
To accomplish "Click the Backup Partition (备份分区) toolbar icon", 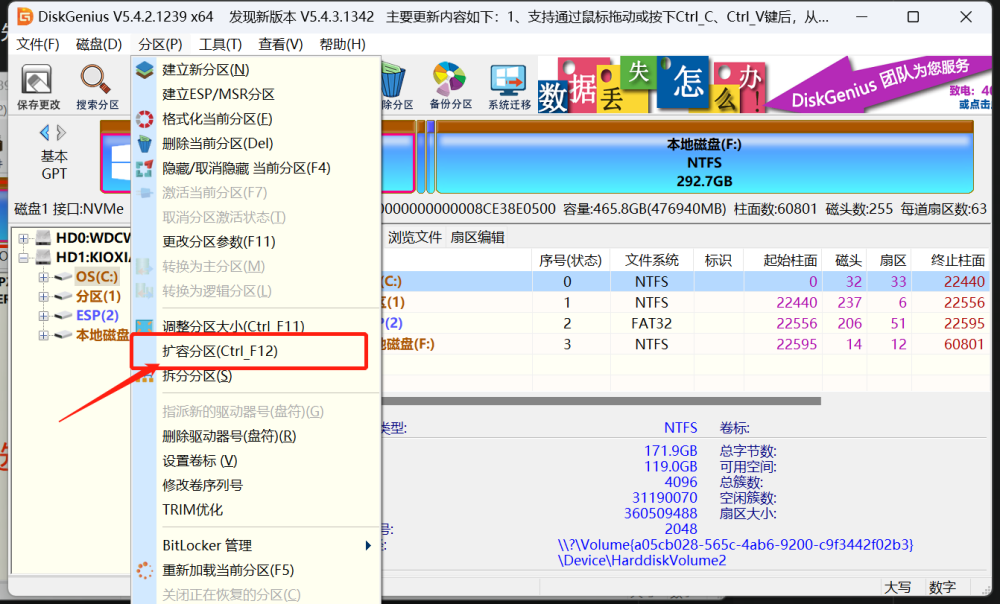I will (x=450, y=86).
